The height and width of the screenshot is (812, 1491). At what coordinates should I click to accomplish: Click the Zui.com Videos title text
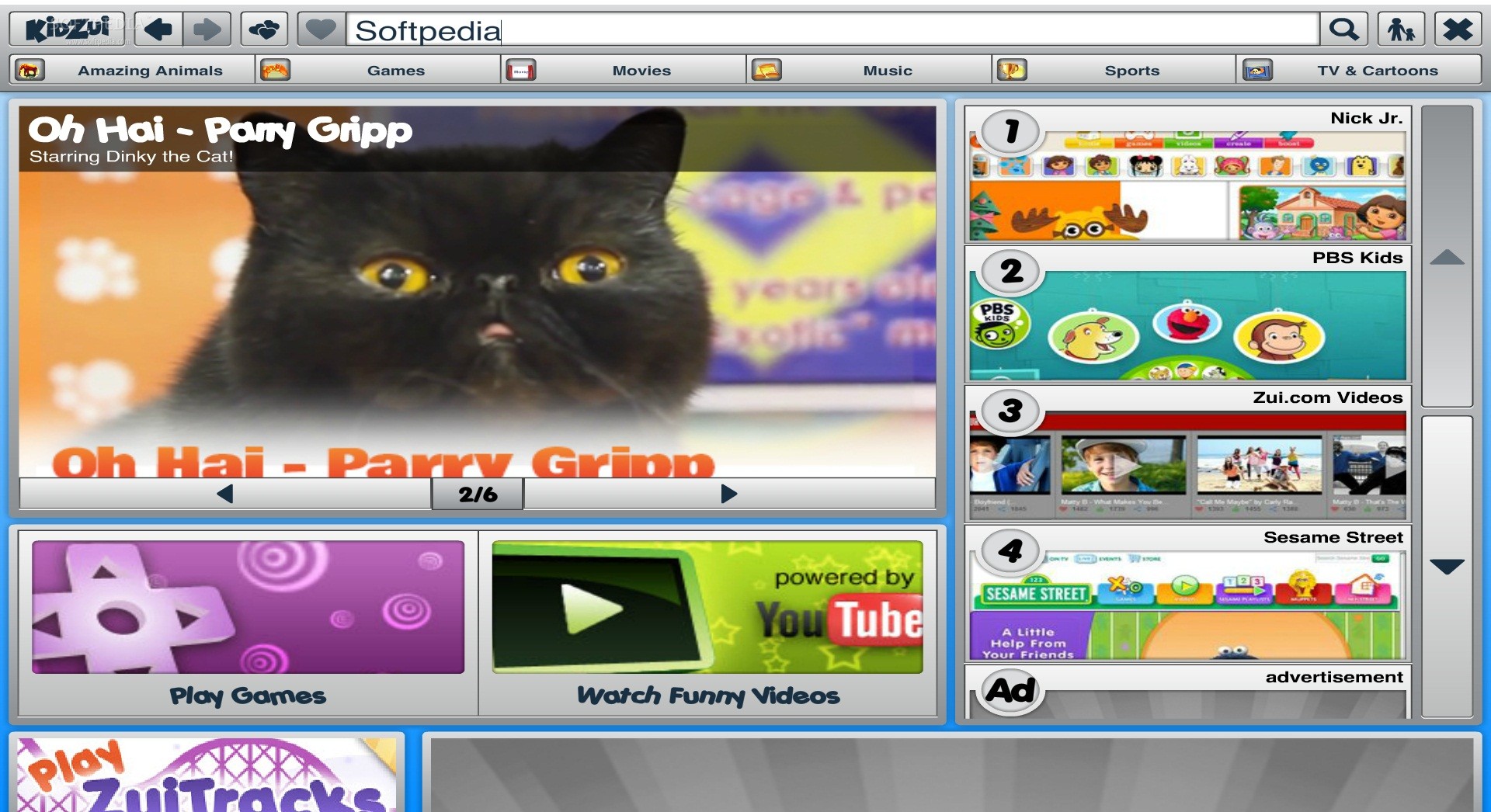click(x=1328, y=397)
